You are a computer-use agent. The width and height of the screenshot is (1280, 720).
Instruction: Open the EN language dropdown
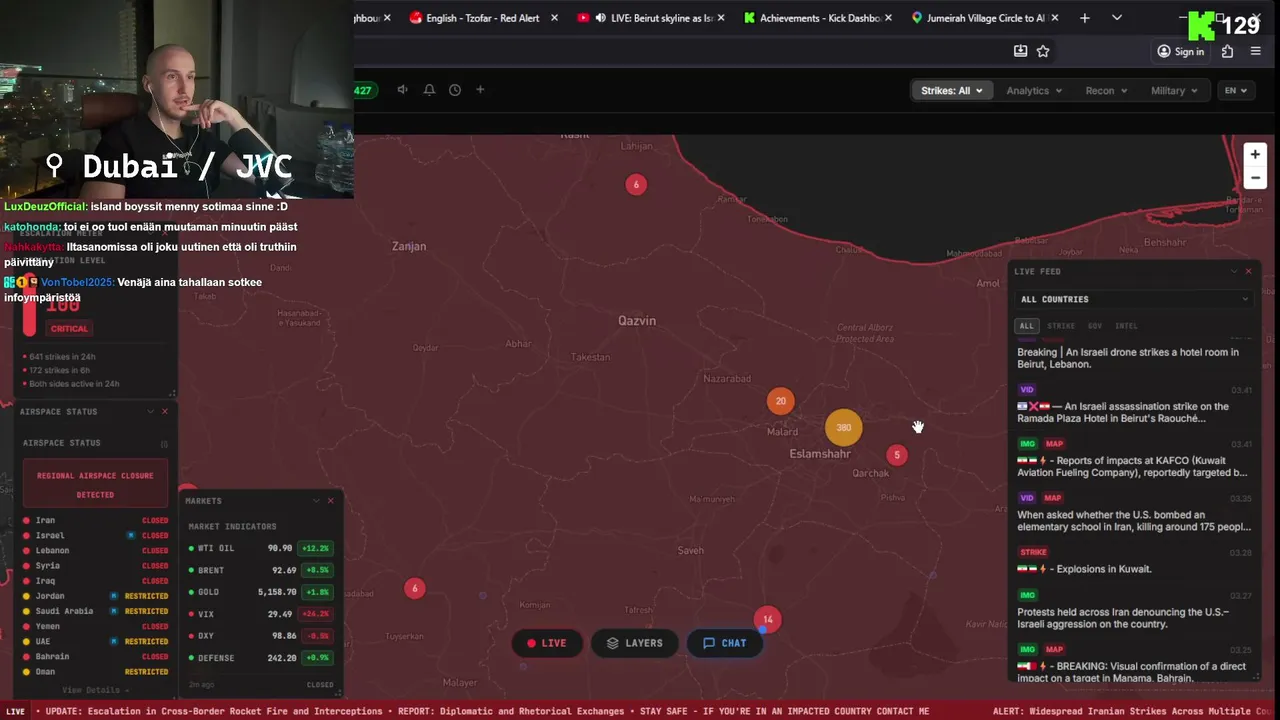[x=1236, y=90]
